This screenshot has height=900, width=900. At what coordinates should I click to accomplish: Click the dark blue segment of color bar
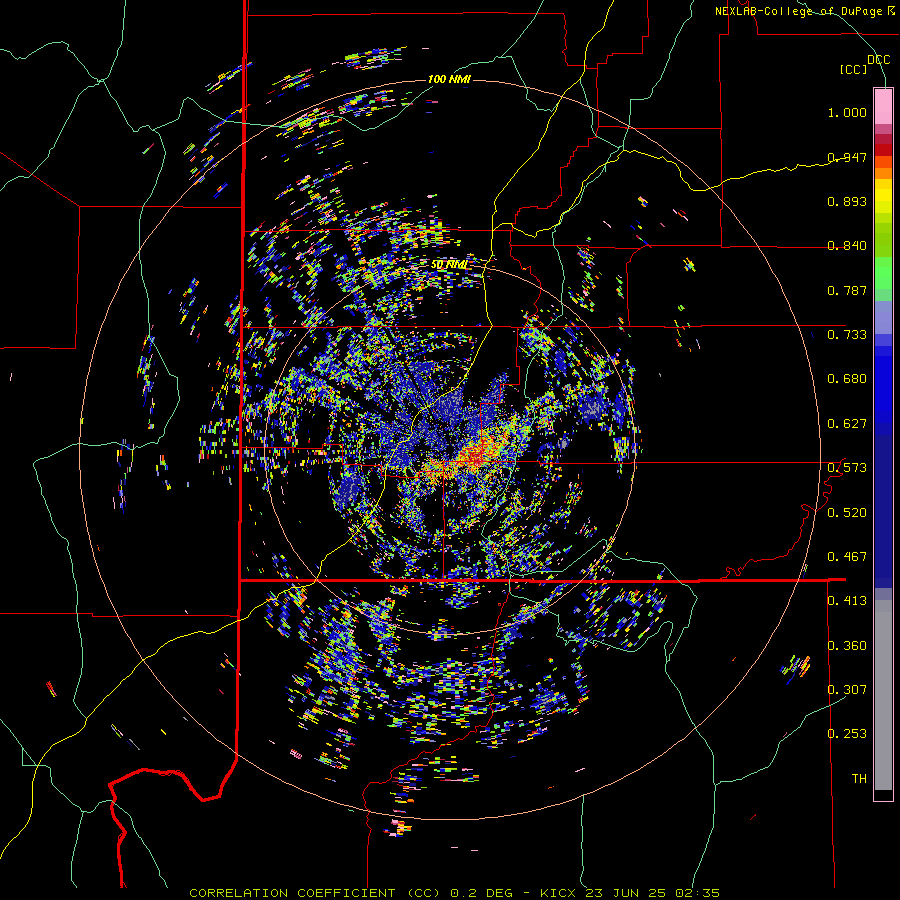883,511
